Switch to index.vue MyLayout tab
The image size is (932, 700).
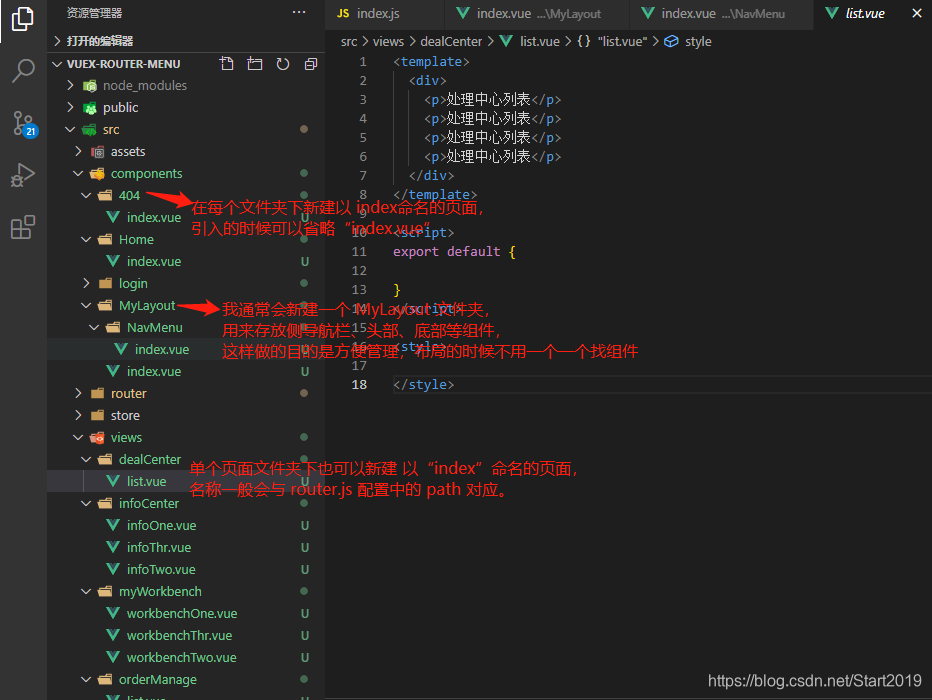[536, 14]
